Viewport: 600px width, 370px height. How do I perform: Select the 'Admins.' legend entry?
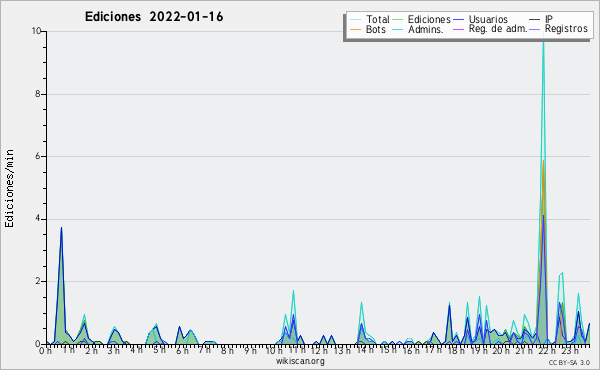(x=426, y=29)
